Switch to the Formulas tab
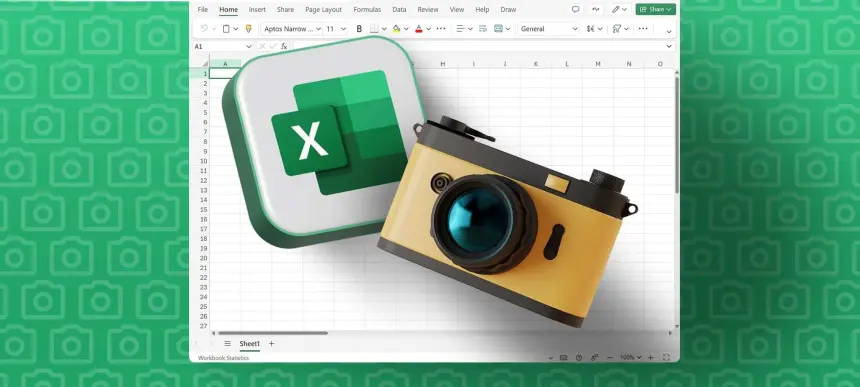Viewport: 860px width, 387px height. (x=367, y=9)
